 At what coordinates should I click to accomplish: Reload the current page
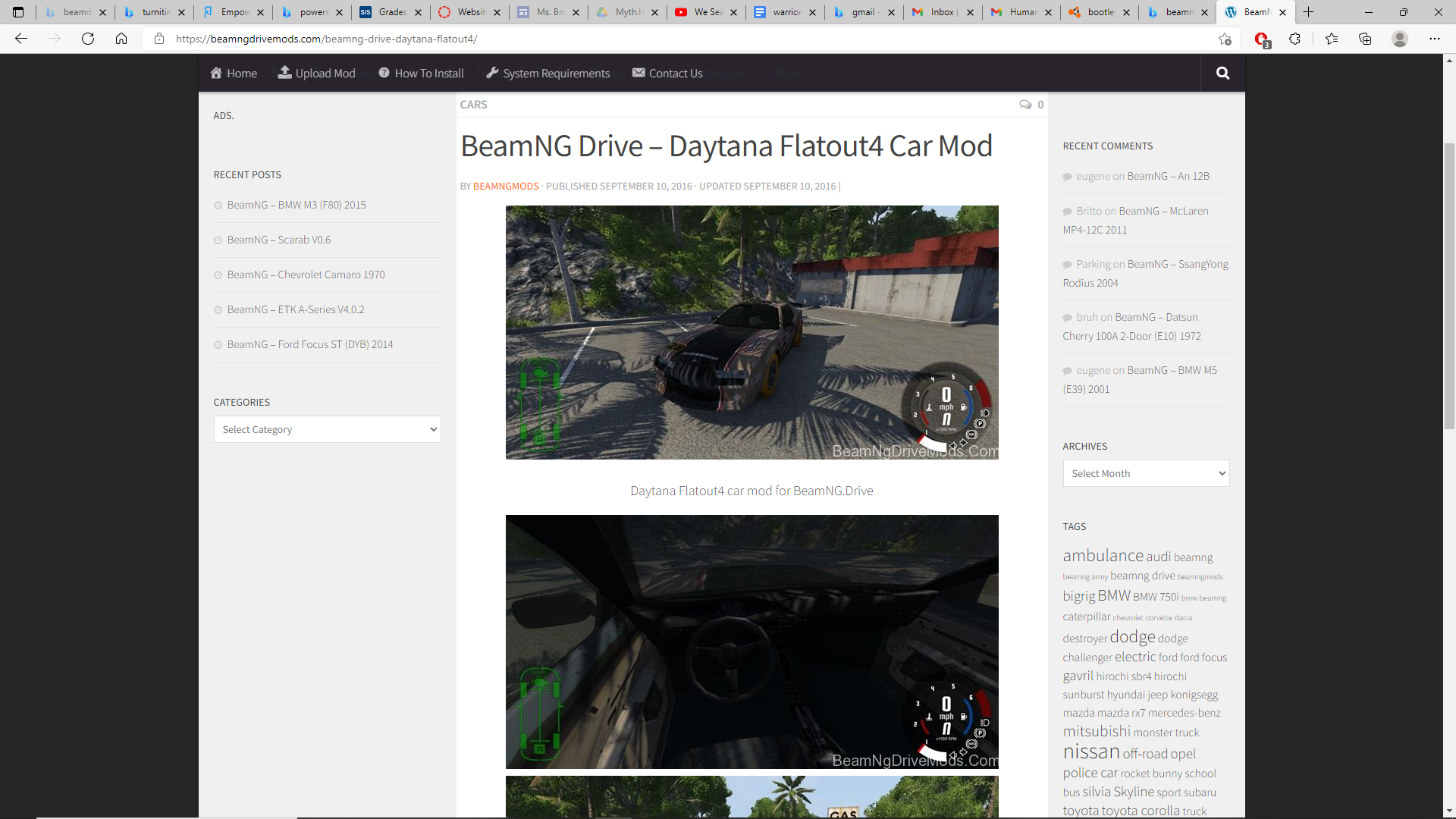(88, 39)
